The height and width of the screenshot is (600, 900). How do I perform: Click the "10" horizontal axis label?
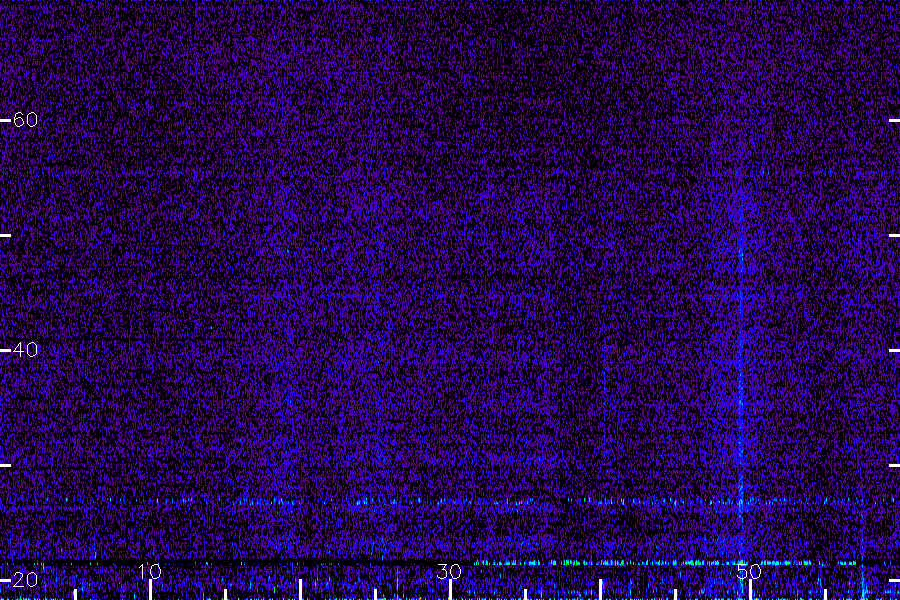coord(149,571)
